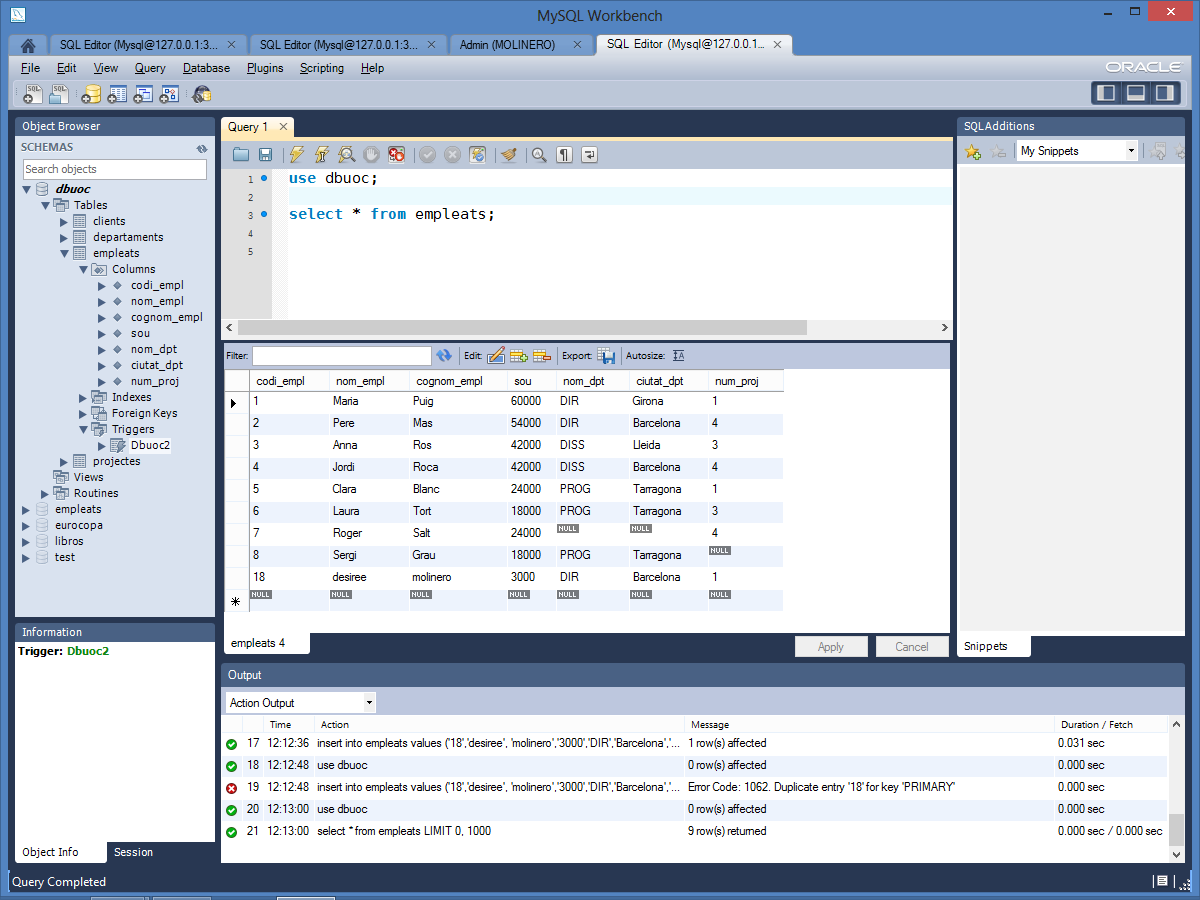Open the Database menu
Screen dimensions: 1200x900
(206, 68)
